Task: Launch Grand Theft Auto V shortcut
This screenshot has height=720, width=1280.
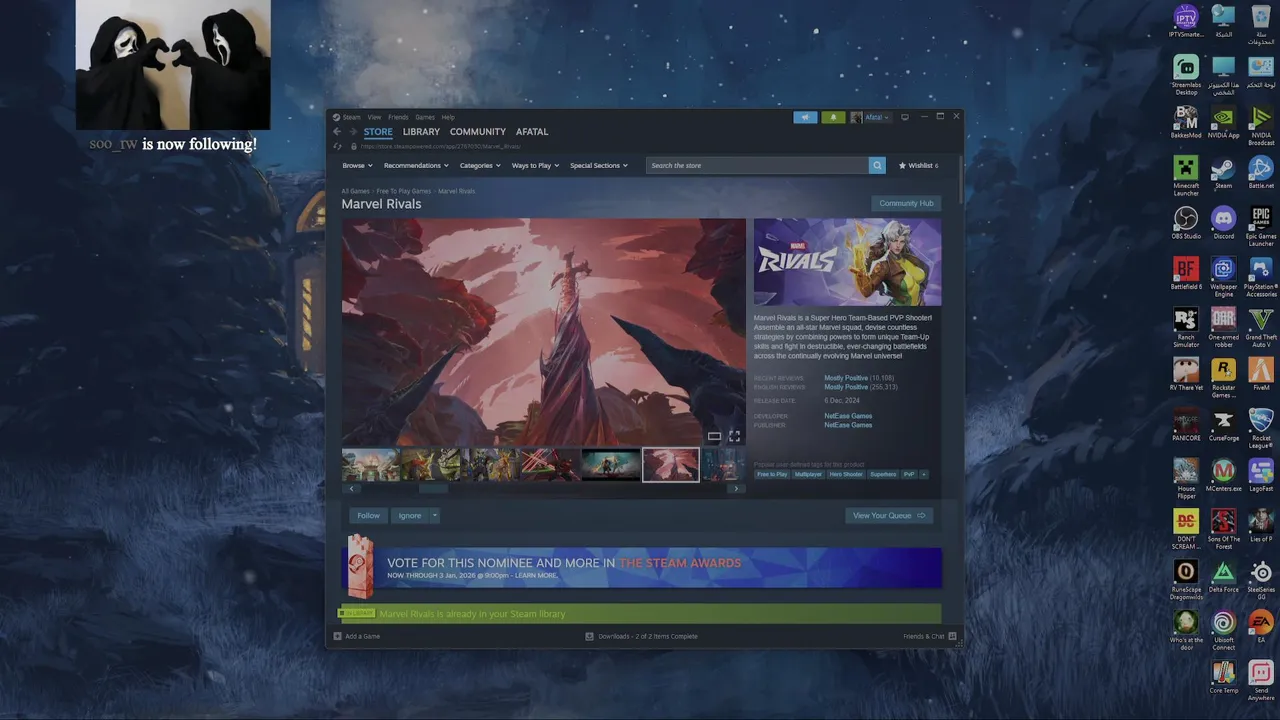Action: (1261, 327)
